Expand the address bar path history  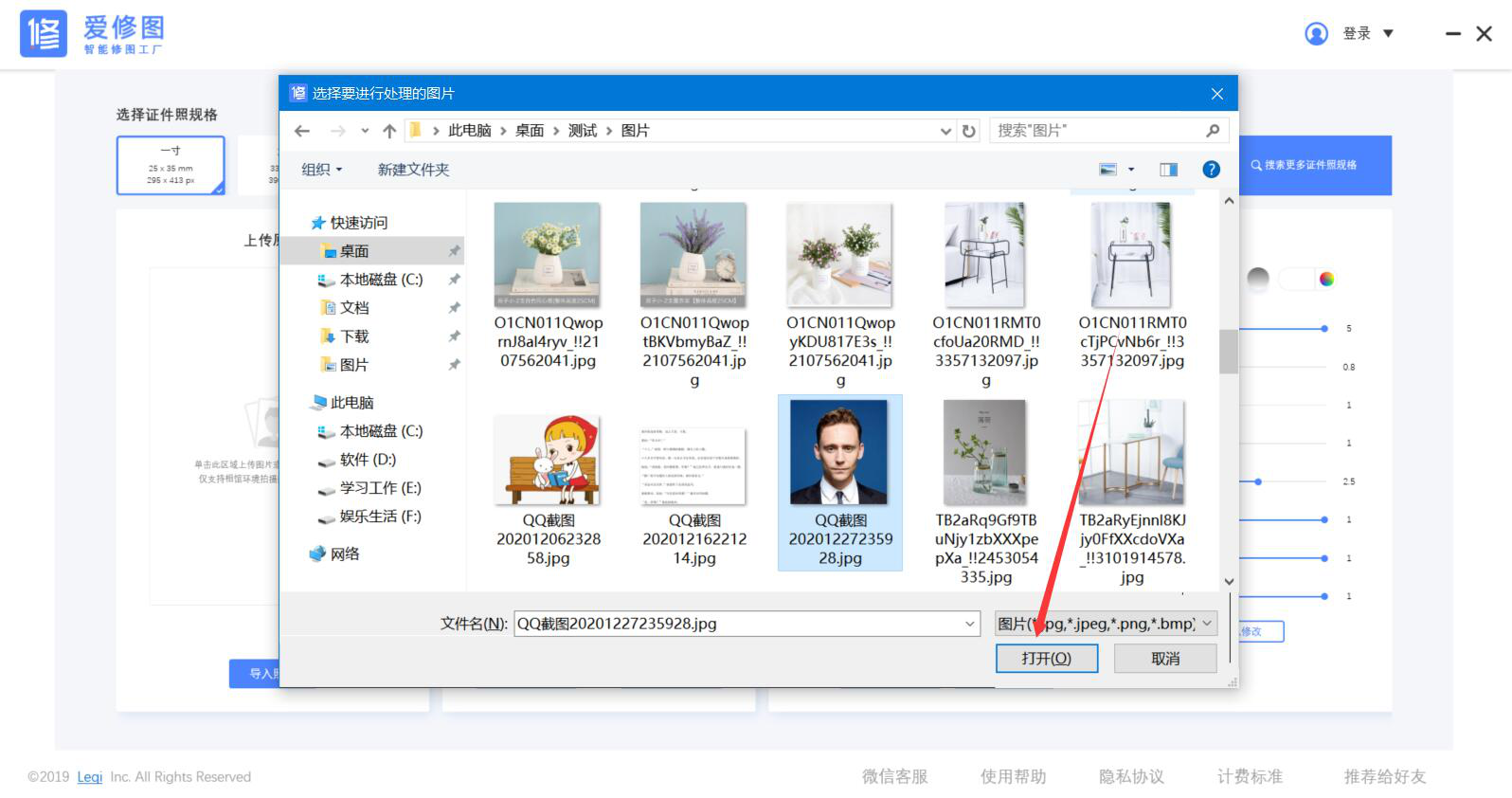point(945,131)
